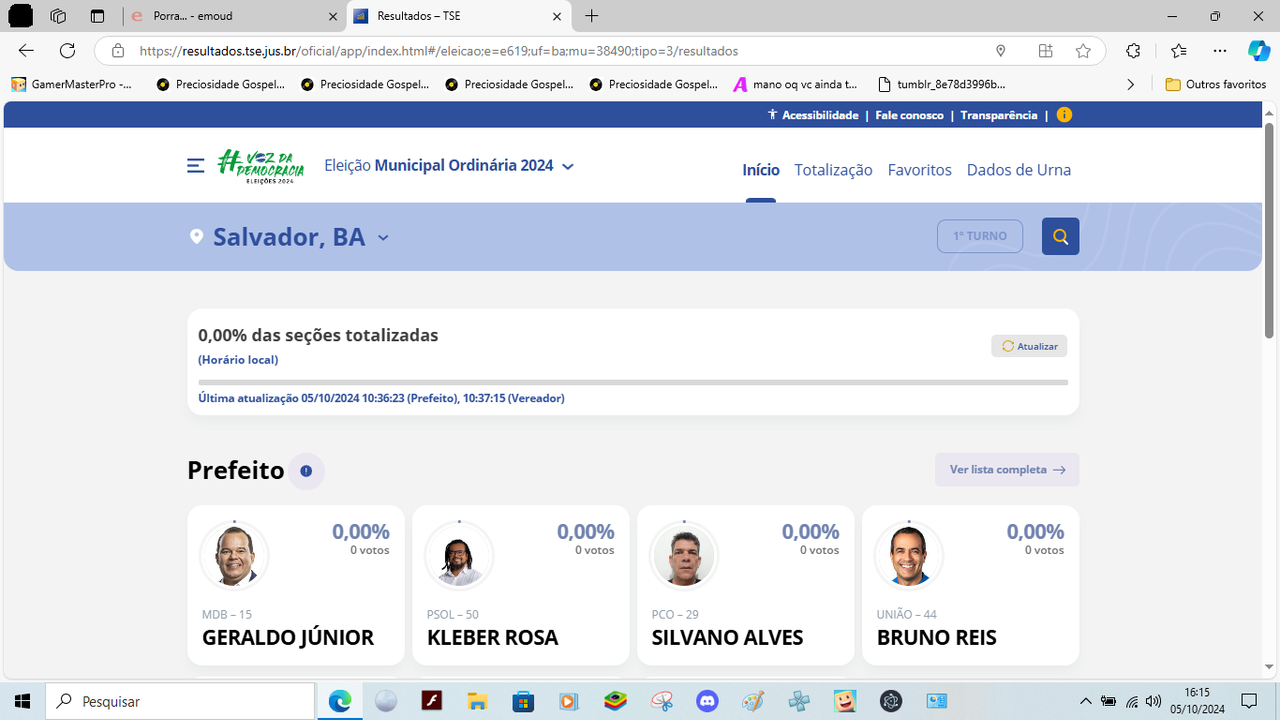Viewport: 1280px width, 720px height.
Task: Go to Dados de Urna tab
Action: (1019, 170)
